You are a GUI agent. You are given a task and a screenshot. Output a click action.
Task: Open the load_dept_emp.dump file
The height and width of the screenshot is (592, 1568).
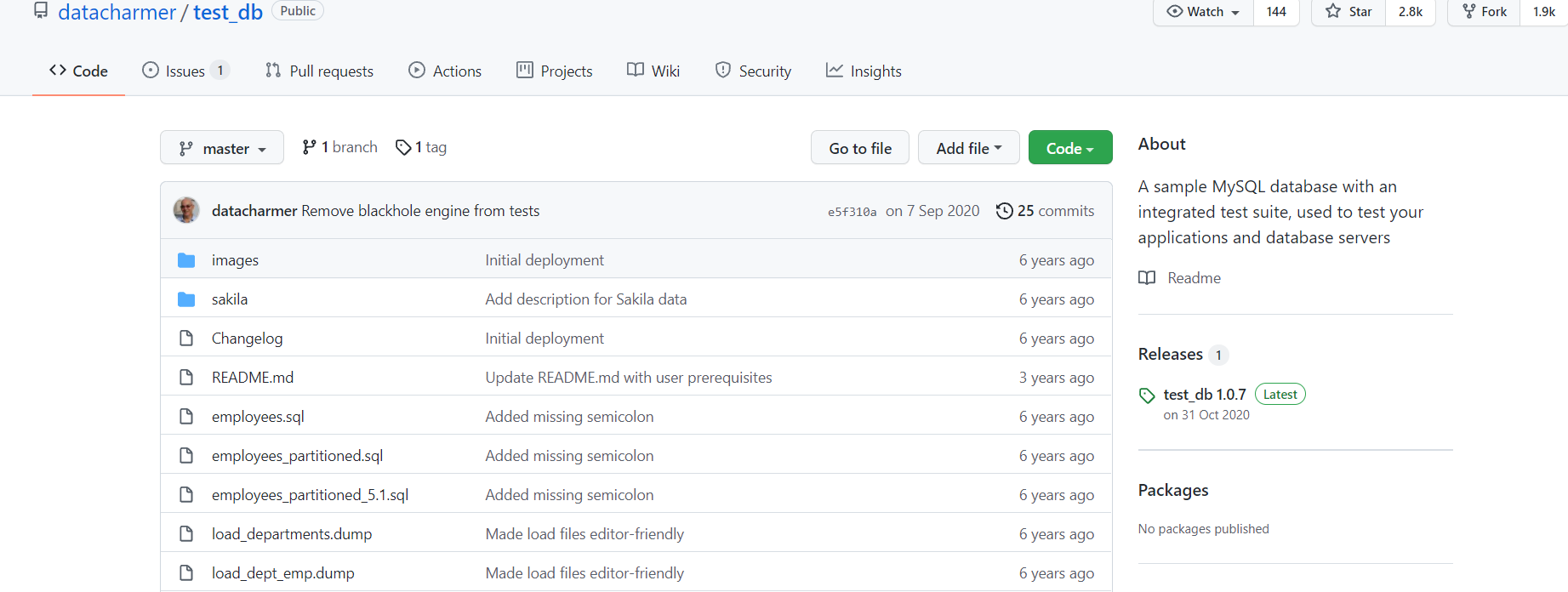point(283,573)
